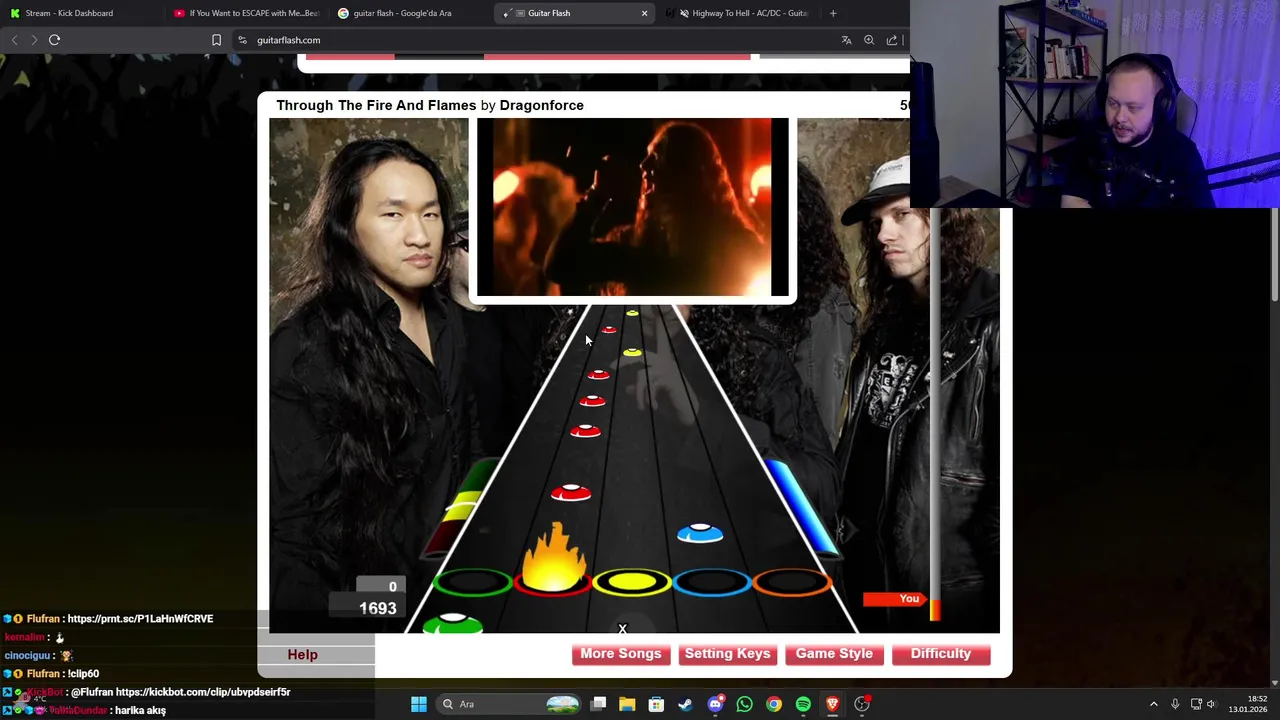Reload the guitarflash.com page
Viewport: 1280px width, 720px height.
(54, 40)
